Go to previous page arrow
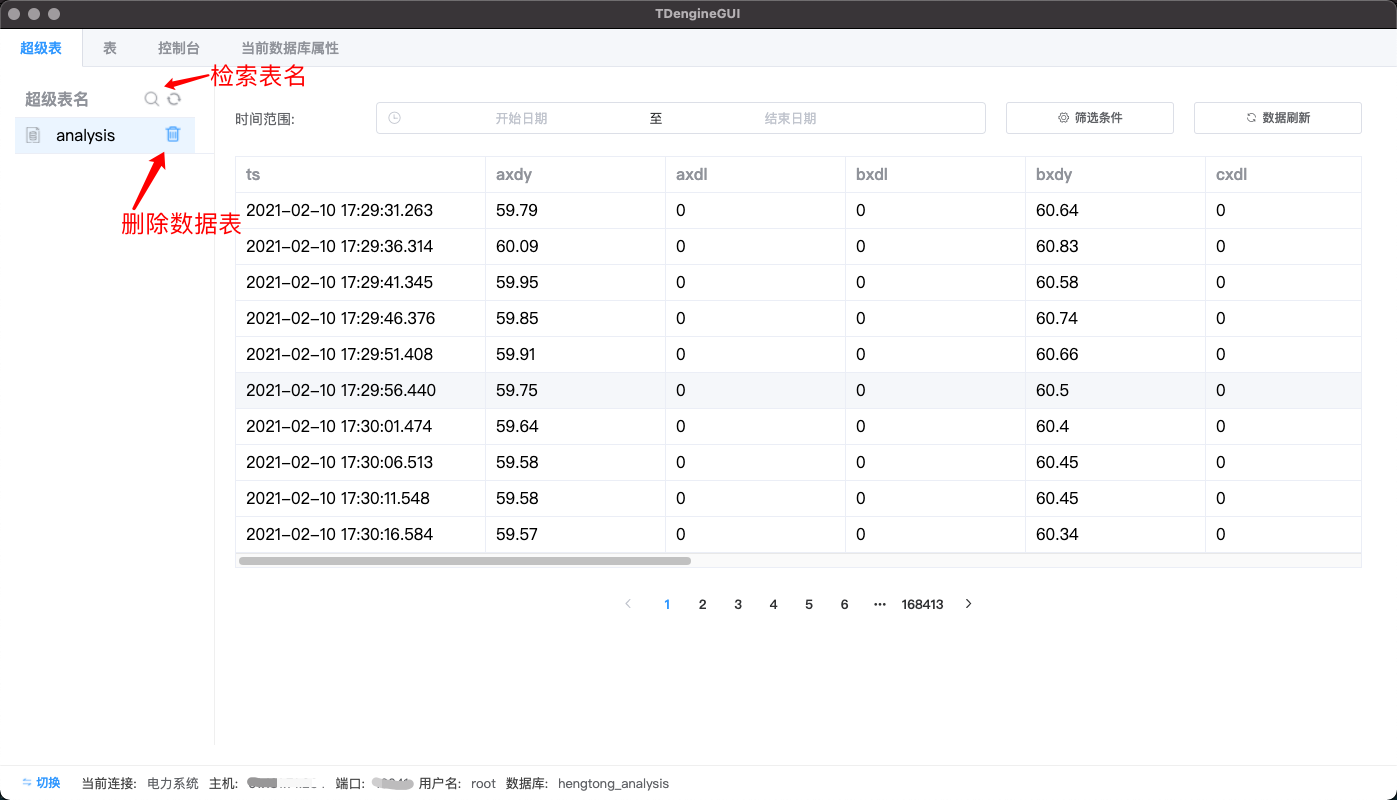This screenshot has width=1397, height=800. [628, 604]
